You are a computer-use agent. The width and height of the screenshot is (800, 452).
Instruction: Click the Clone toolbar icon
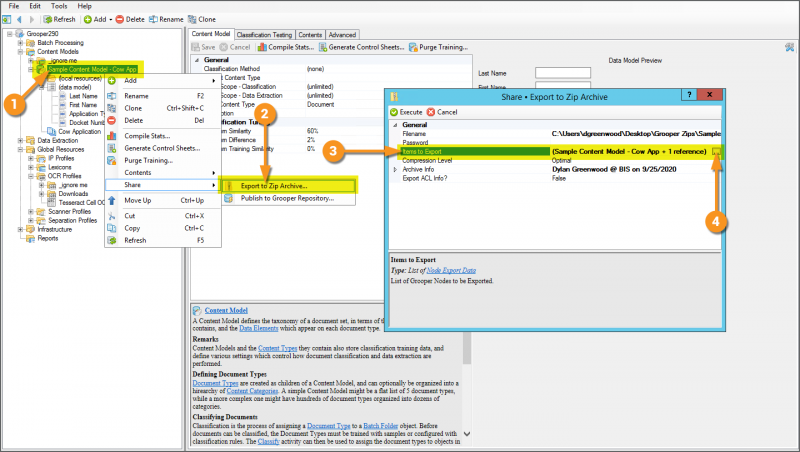click(x=192, y=19)
